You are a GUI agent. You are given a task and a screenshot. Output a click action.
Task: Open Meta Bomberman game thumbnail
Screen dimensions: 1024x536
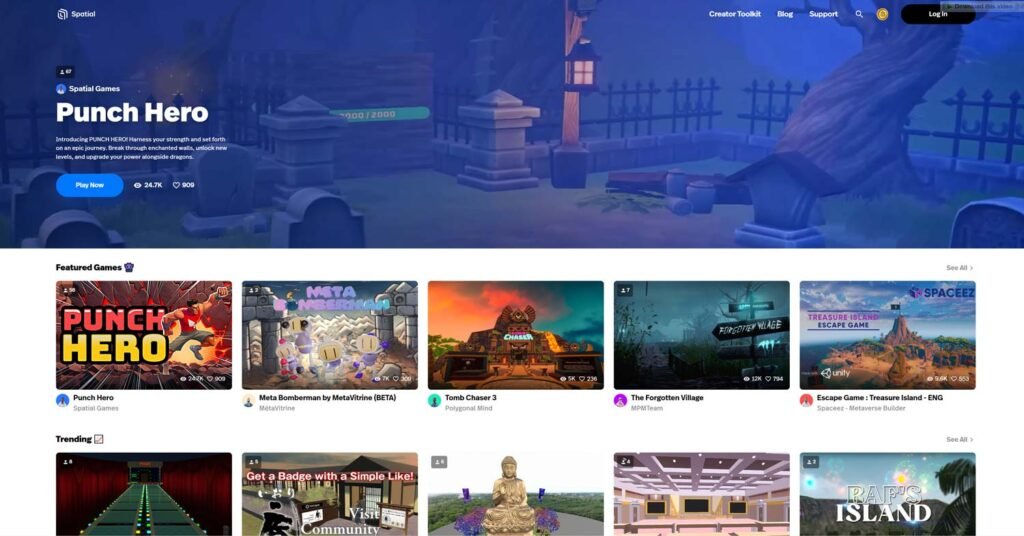(330, 335)
